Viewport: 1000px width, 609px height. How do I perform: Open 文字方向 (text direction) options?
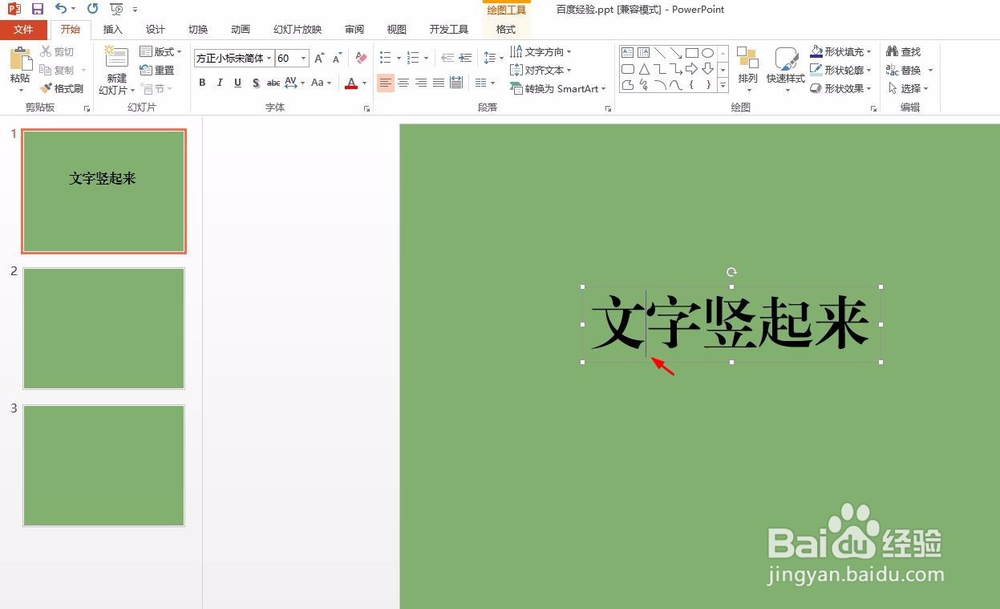click(x=541, y=51)
